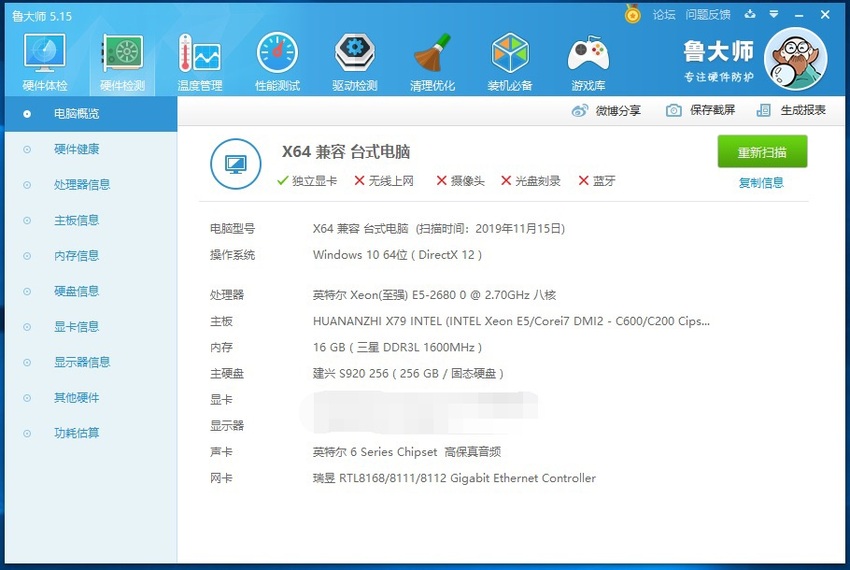The height and width of the screenshot is (570, 850).
Task: Click the round desktop computer icon
Action: coord(236,164)
